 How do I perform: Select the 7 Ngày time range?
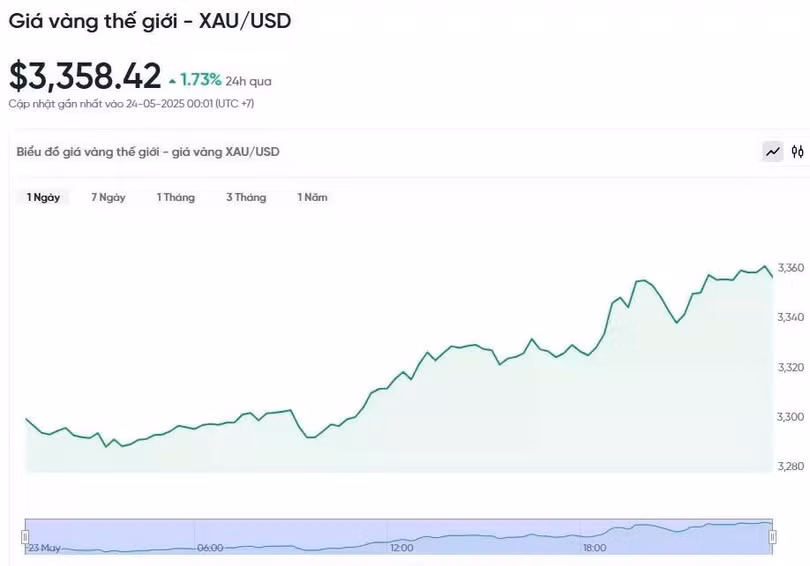click(x=108, y=197)
